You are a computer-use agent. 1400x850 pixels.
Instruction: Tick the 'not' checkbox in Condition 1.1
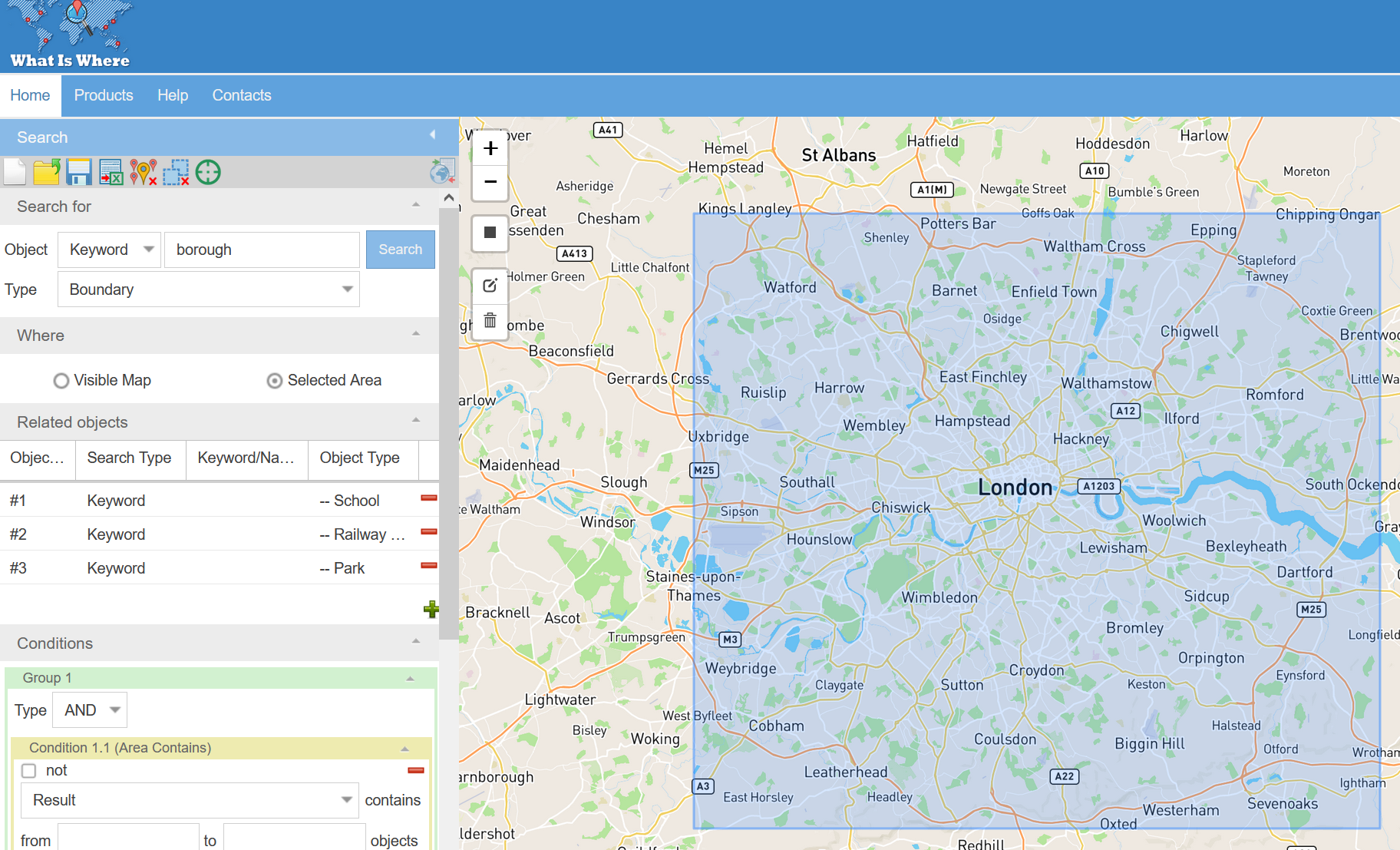pyautogui.click(x=29, y=771)
